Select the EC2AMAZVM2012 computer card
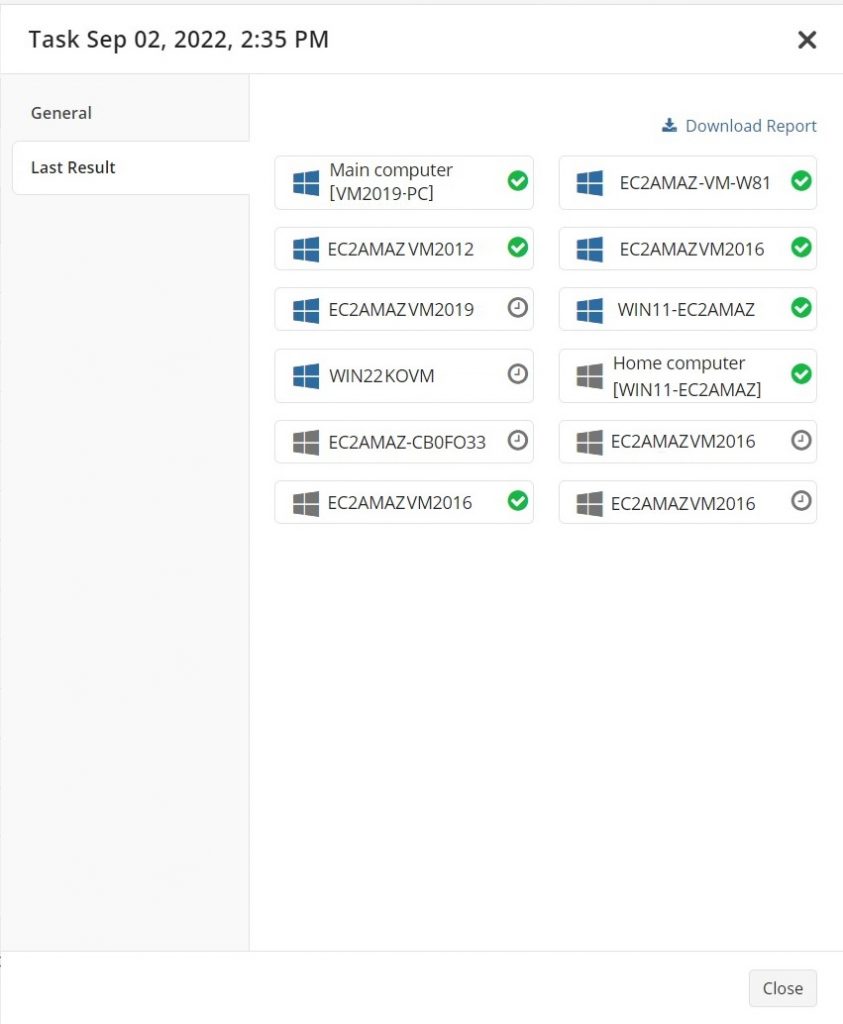The image size is (843, 1024). [x=404, y=248]
